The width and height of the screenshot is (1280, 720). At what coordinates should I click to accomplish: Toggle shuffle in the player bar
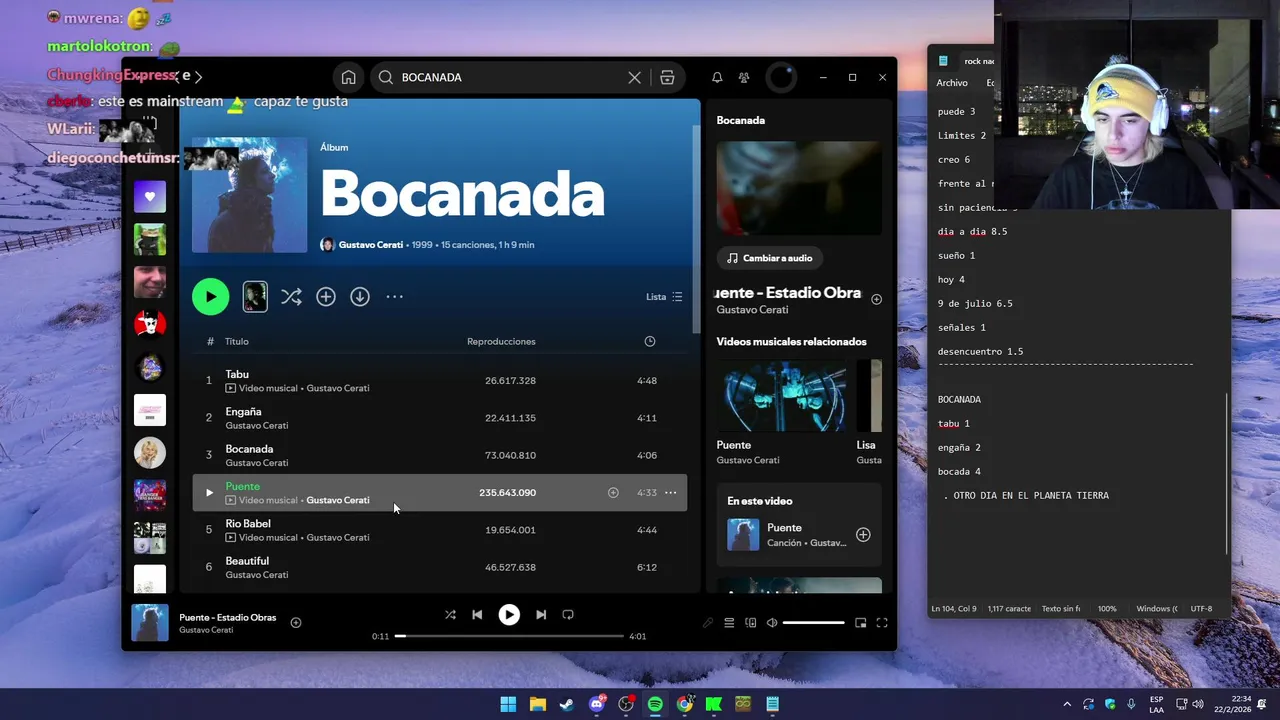pyautogui.click(x=450, y=615)
